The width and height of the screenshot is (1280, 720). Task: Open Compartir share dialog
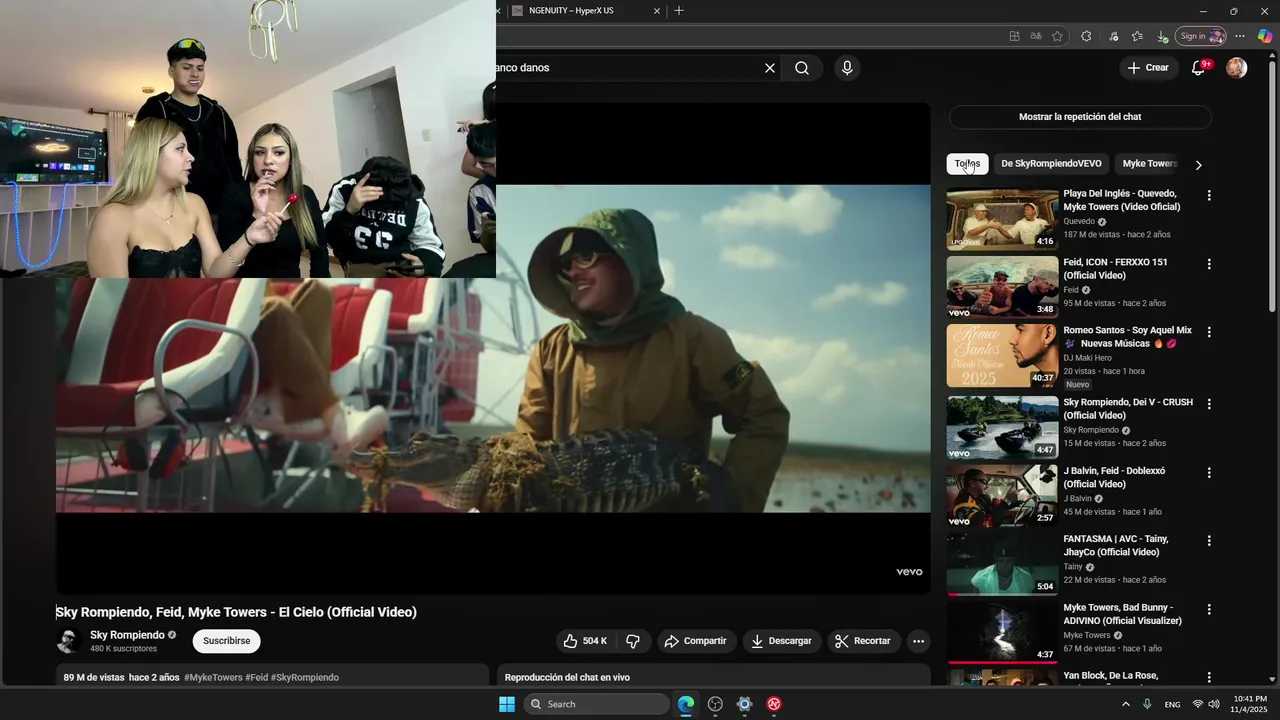696,641
